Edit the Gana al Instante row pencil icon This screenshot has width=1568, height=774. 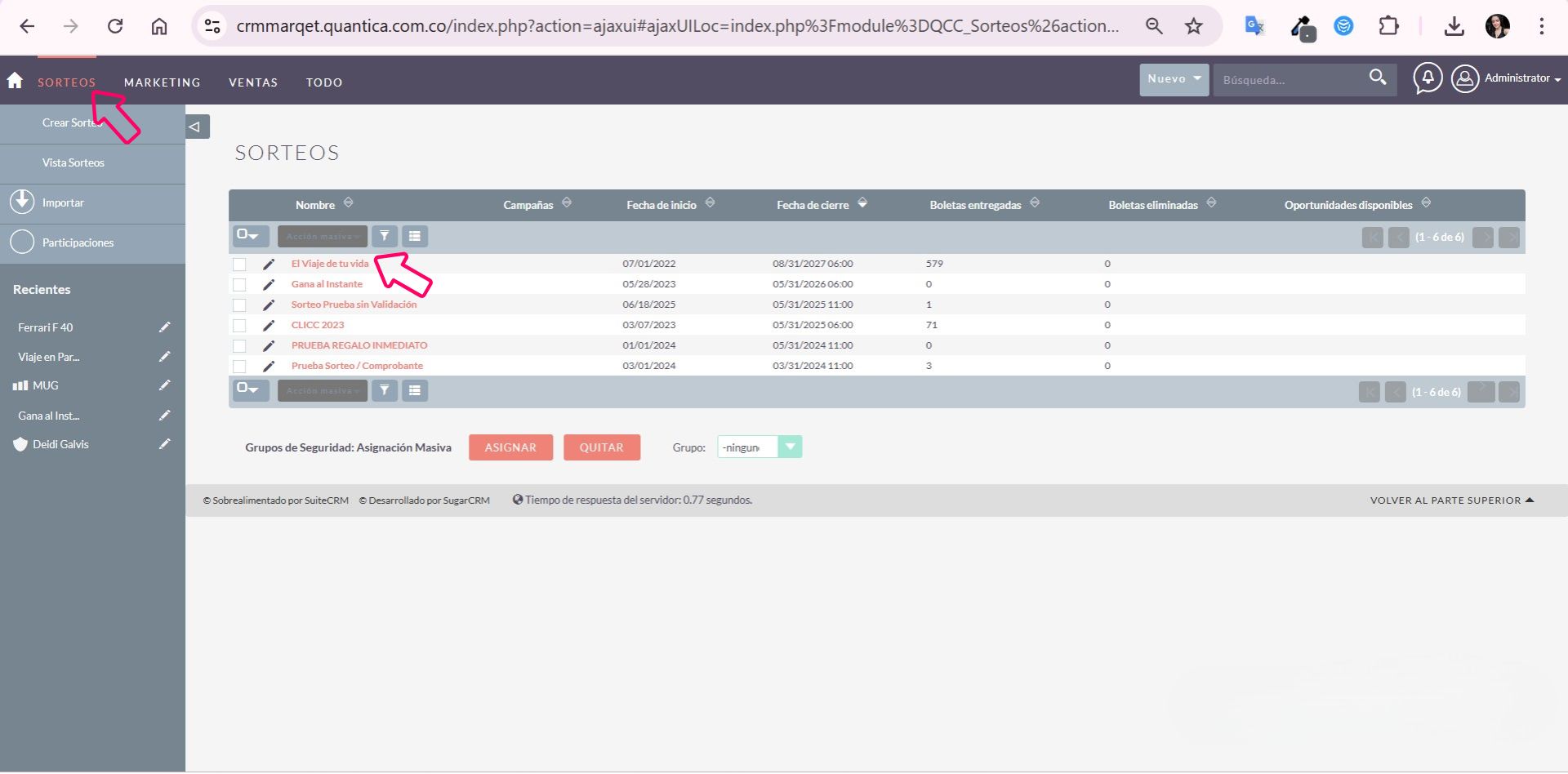pyautogui.click(x=269, y=284)
